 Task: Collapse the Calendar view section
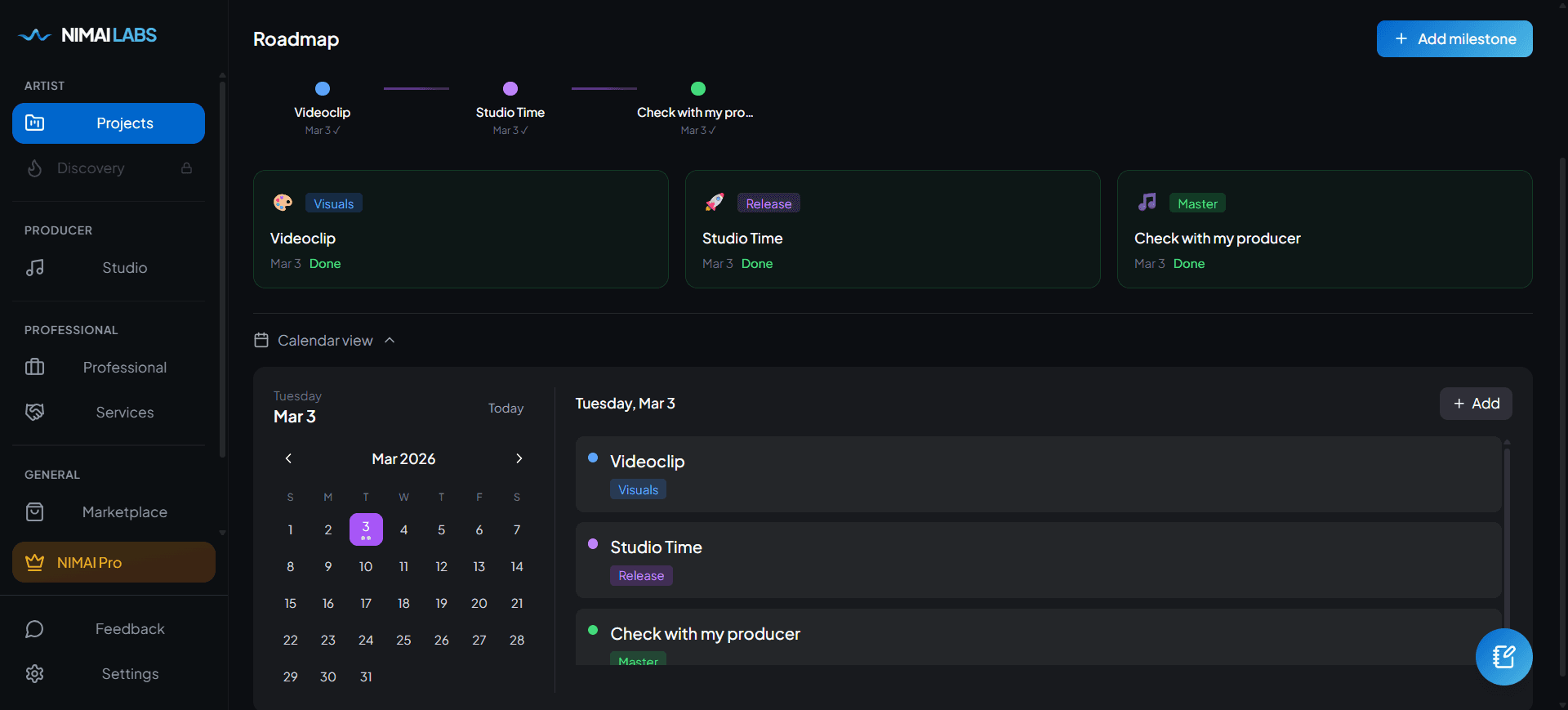tap(390, 340)
